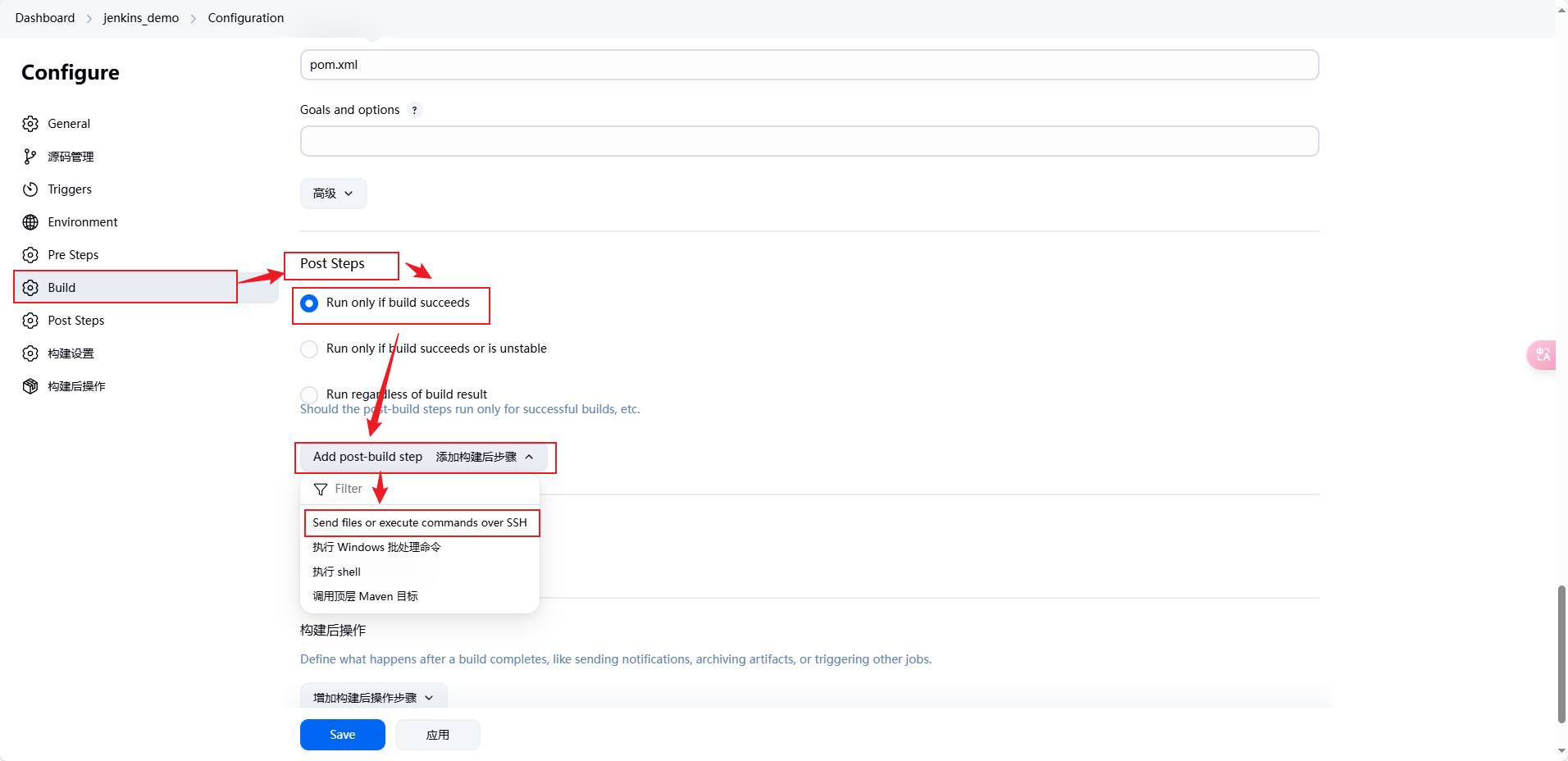Image resolution: width=1568 pixels, height=761 pixels.
Task: Choose 执行 shell option
Action: 420,572
